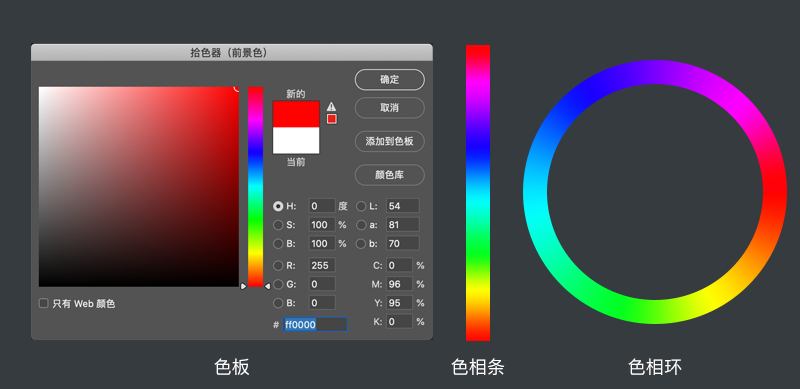Click the S percent input field
Viewport: 800px width, 389px height.
[x=322, y=225]
